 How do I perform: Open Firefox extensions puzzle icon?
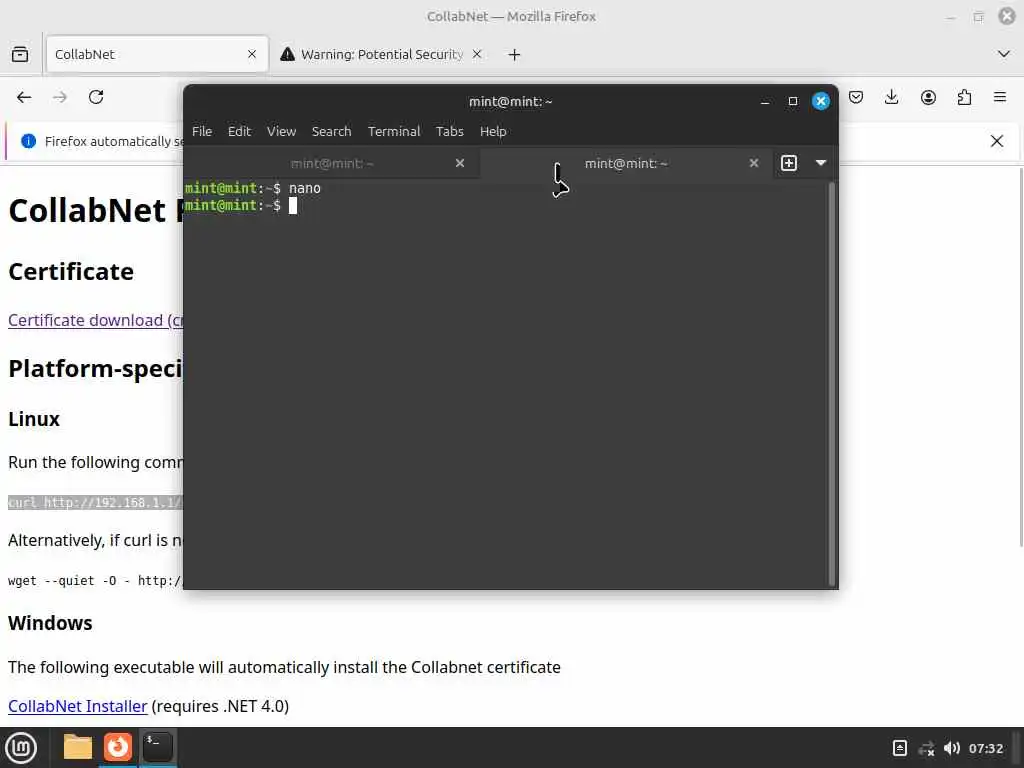coord(964,98)
